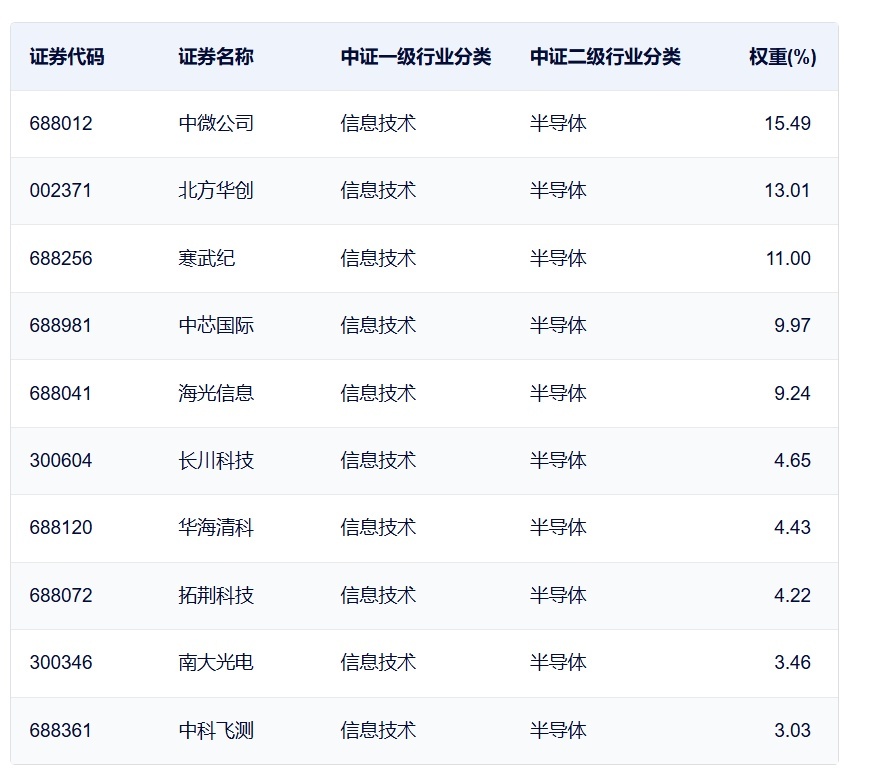Select the 拓荆科技 stock name
Image resolution: width=874 pixels, height=771 pixels.
(x=216, y=595)
